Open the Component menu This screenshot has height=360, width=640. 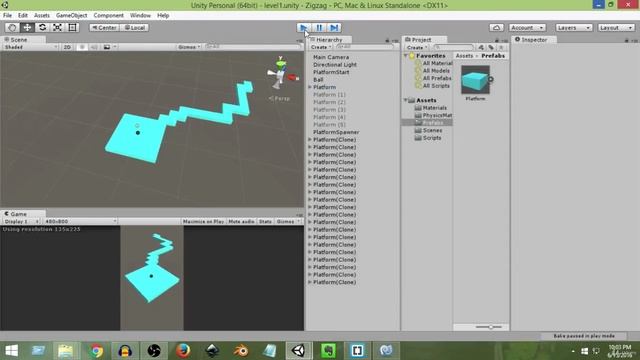[108, 15]
